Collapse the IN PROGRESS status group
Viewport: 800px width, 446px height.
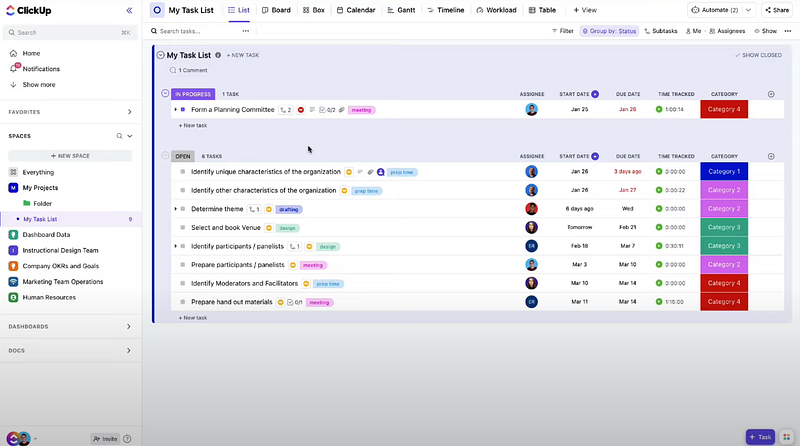click(x=165, y=93)
